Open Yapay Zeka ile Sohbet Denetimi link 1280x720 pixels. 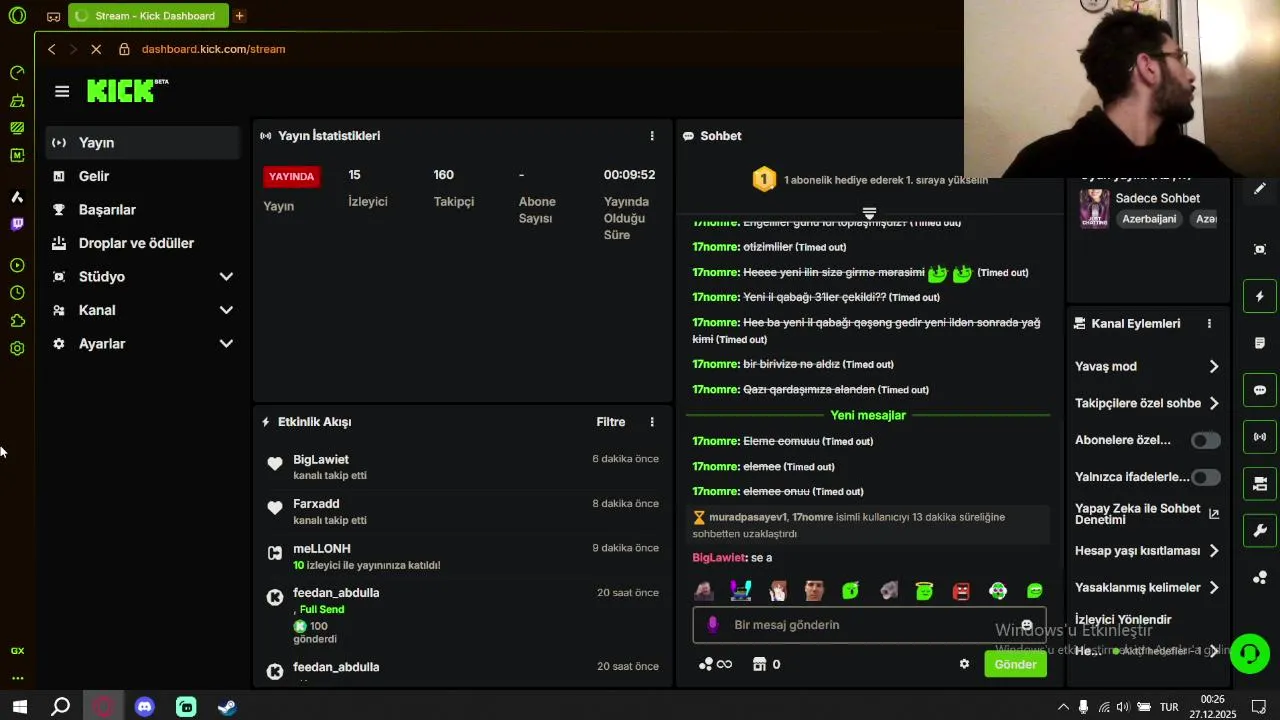tap(1147, 514)
